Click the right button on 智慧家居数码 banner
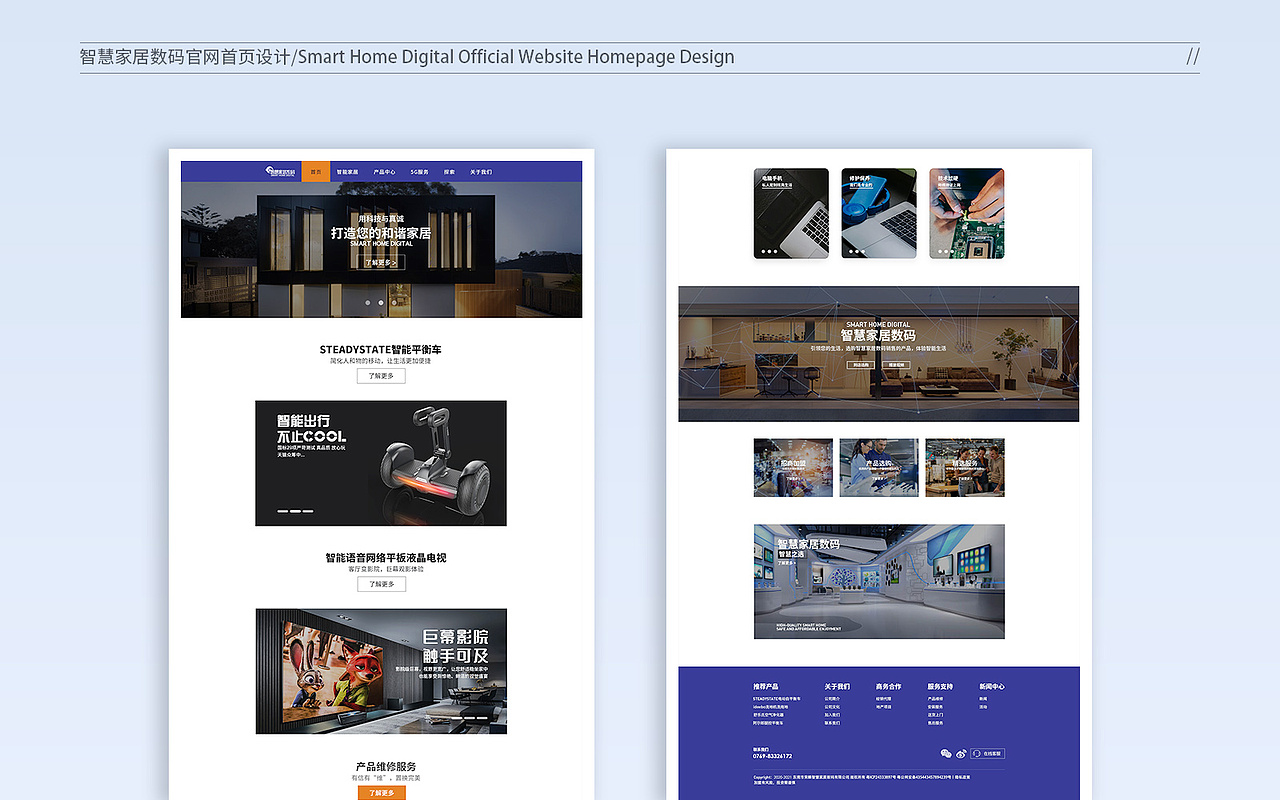The image size is (1280, 800). tap(896, 365)
